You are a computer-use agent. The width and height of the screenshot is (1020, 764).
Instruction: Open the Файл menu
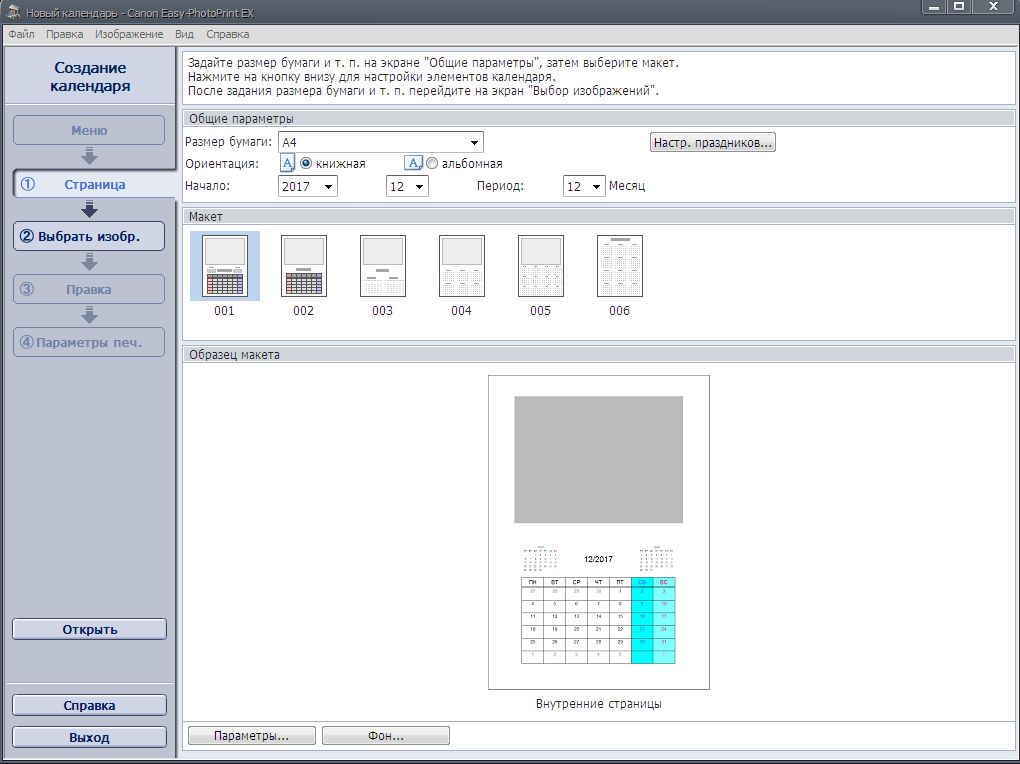(x=21, y=34)
